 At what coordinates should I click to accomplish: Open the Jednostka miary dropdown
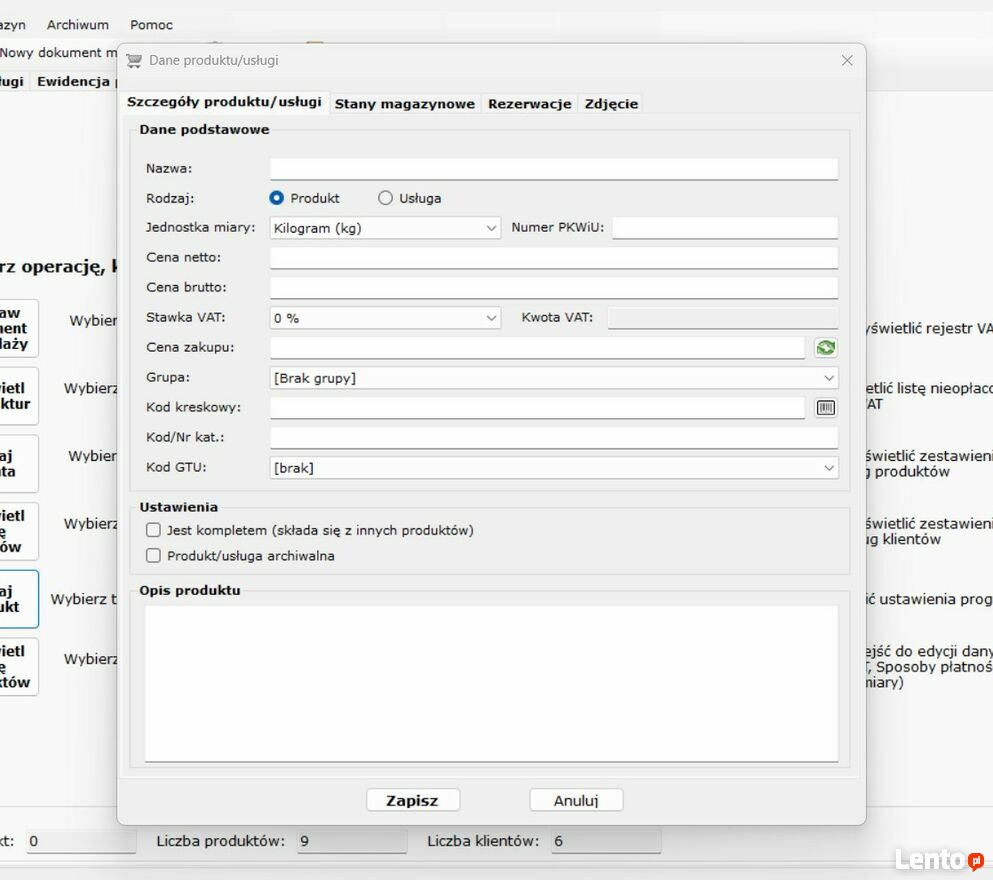coord(385,228)
